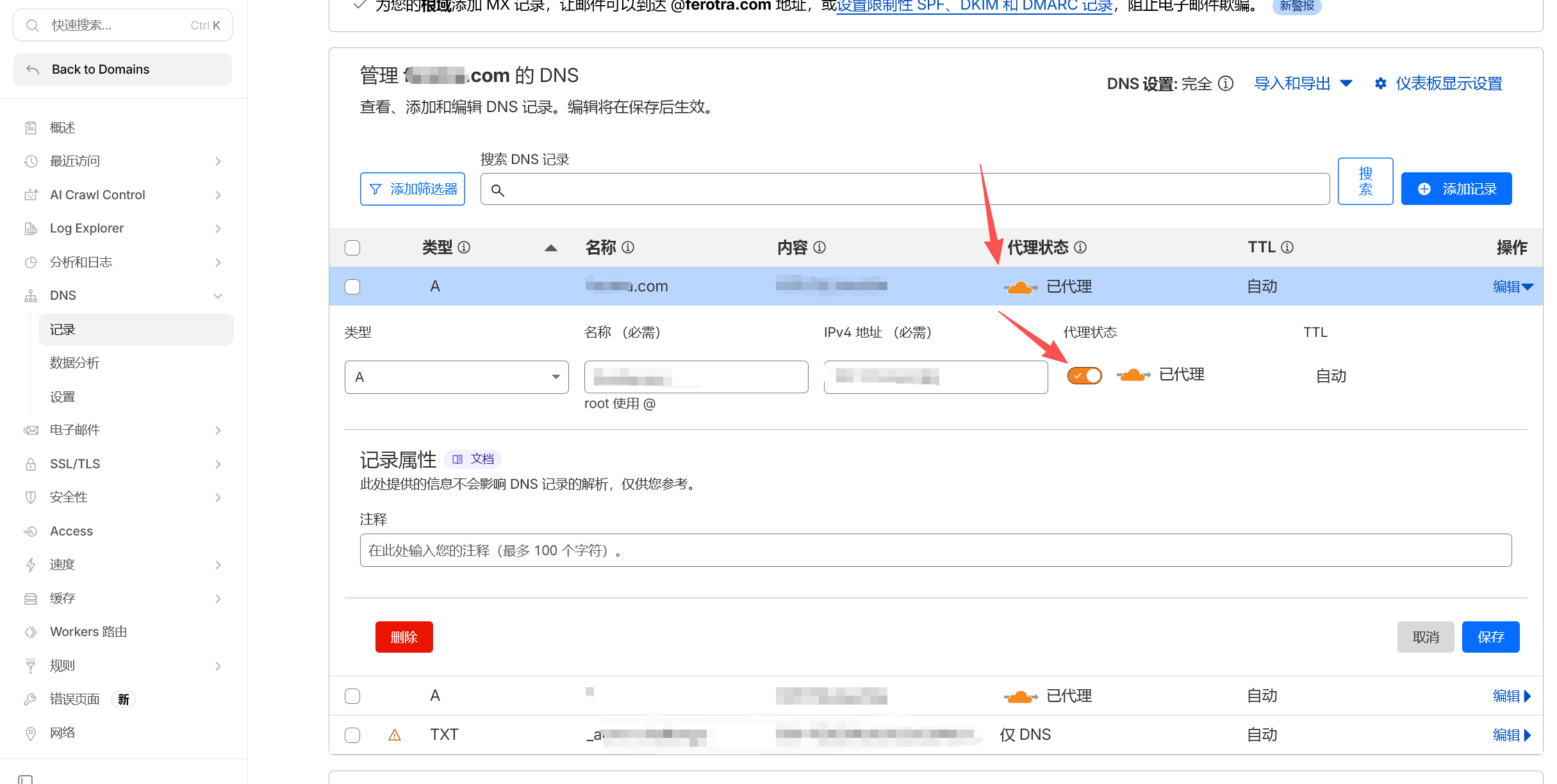Viewport: 1557px width, 784px height.
Task: Click the info icon beside 代理状态 header
Action: coord(1080,247)
